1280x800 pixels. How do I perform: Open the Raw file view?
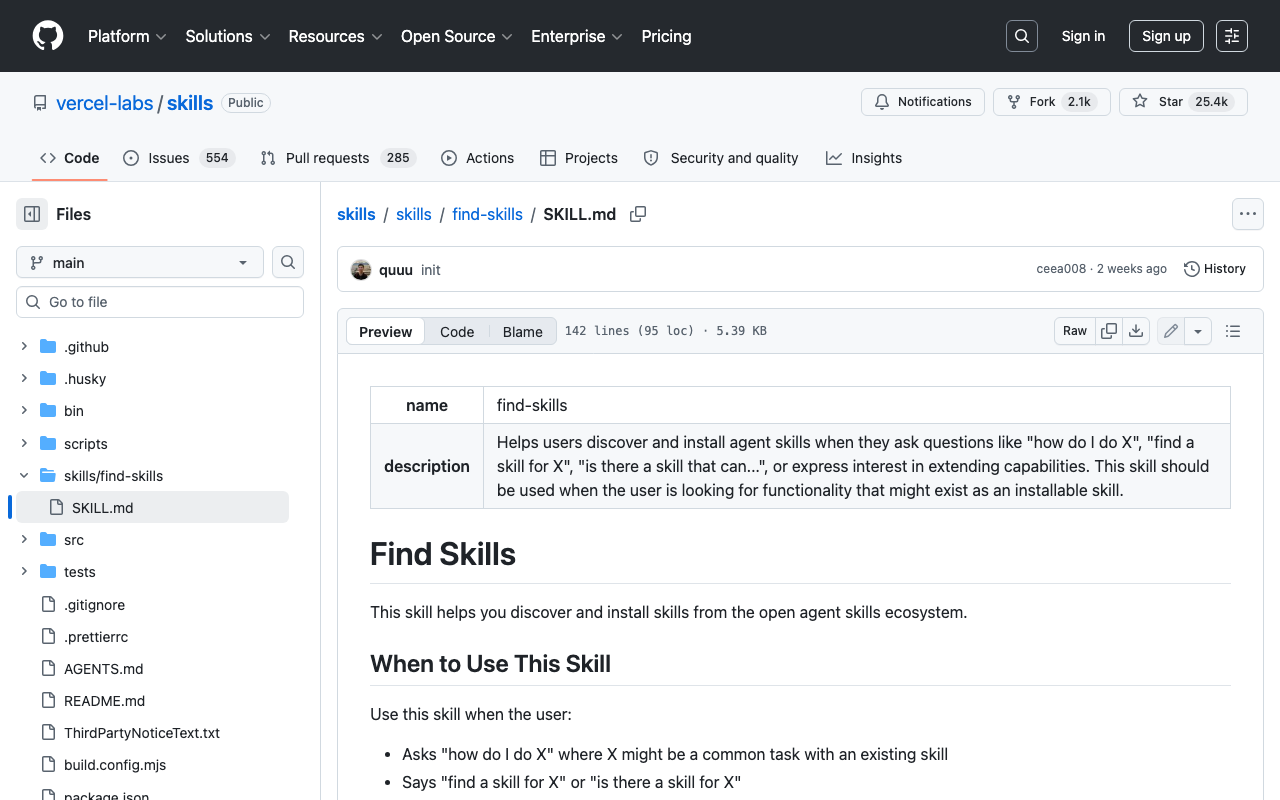1075,331
